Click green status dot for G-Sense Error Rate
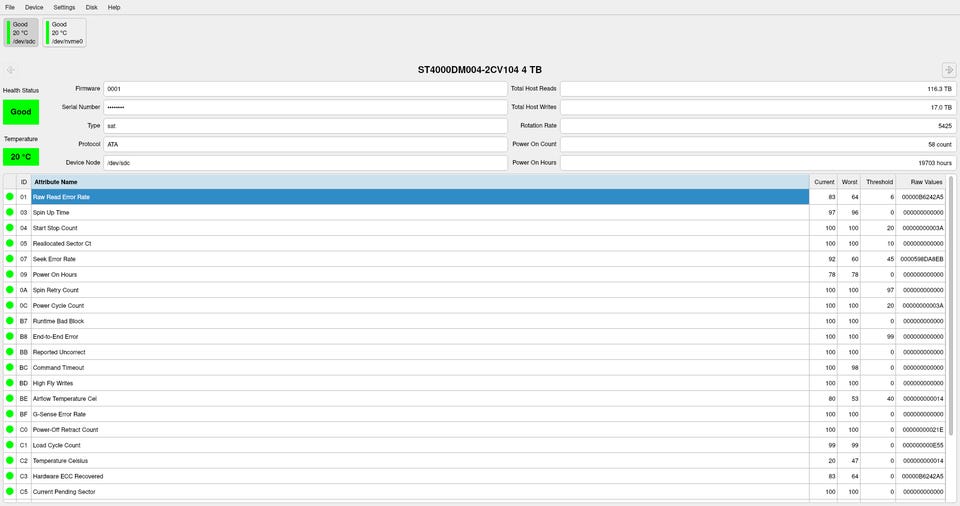 (10, 413)
